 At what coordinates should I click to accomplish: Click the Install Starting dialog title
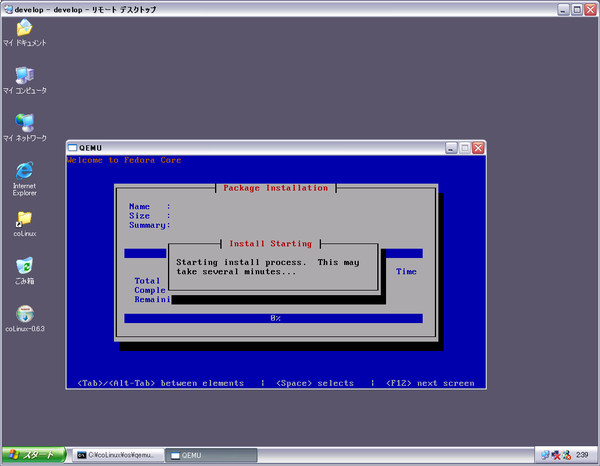pyautogui.click(x=271, y=244)
